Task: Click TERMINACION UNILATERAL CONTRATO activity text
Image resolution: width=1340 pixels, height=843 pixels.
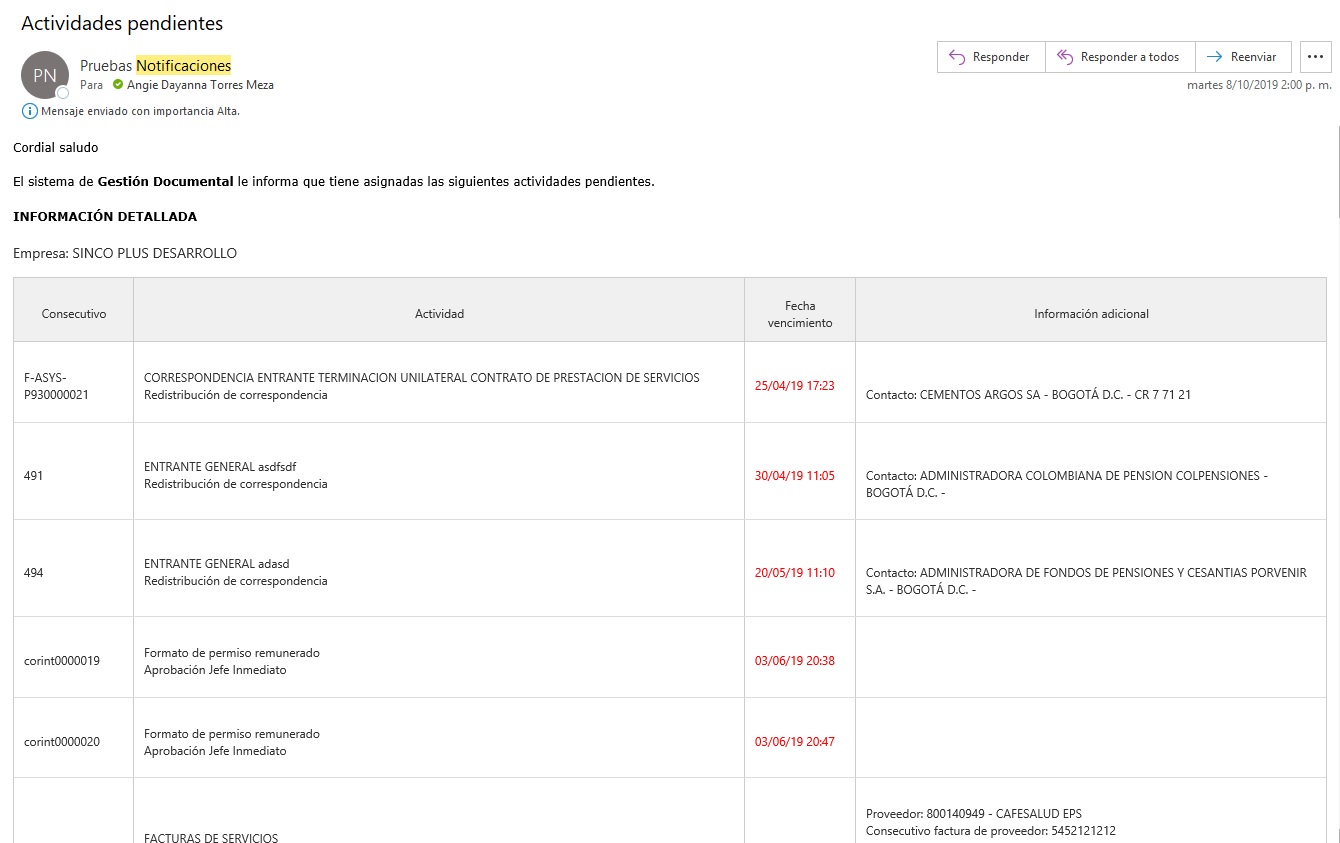Action: tap(421, 378)
